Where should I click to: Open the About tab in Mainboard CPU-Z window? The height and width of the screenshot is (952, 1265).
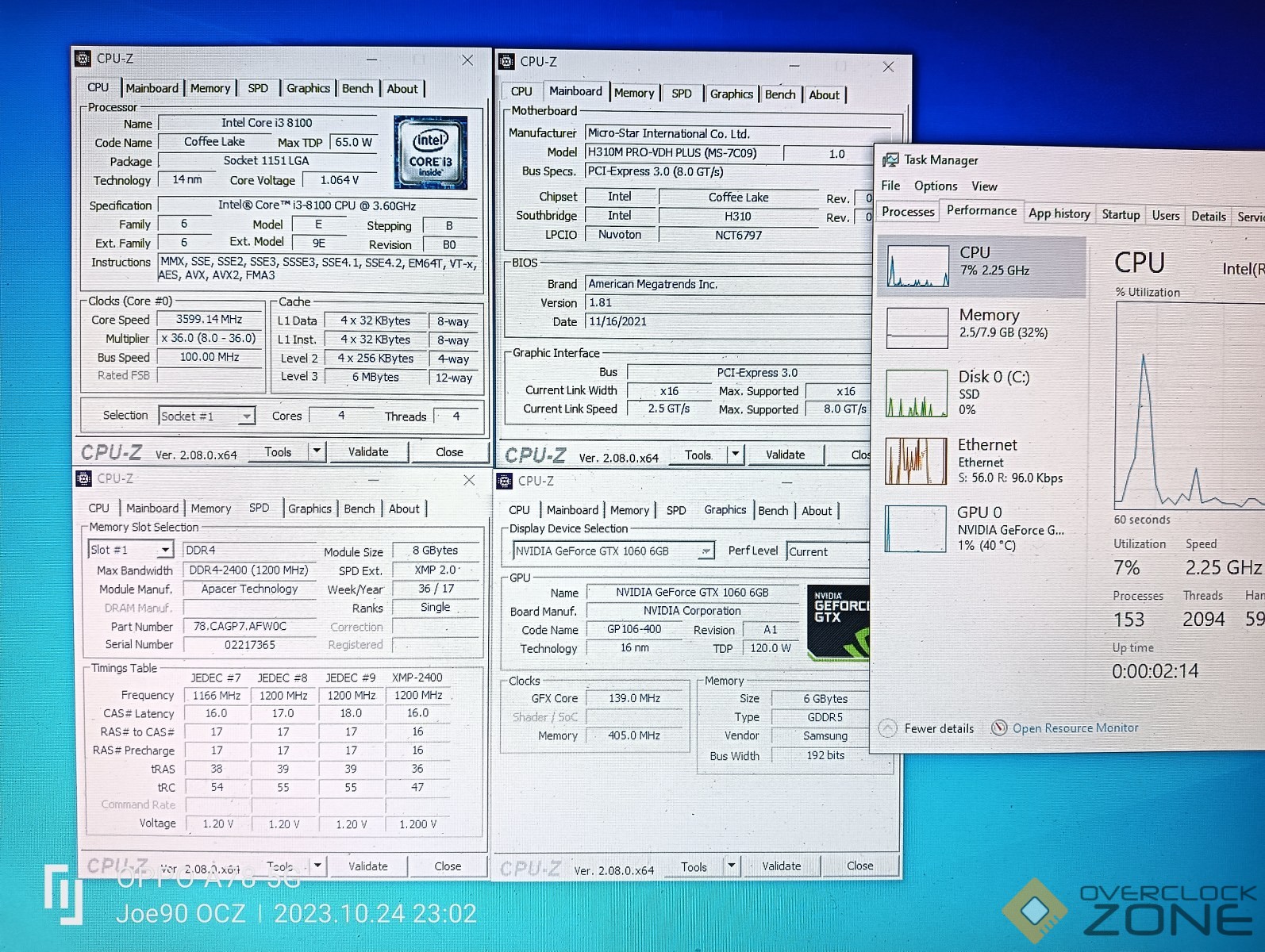click(x=824, y=94)
